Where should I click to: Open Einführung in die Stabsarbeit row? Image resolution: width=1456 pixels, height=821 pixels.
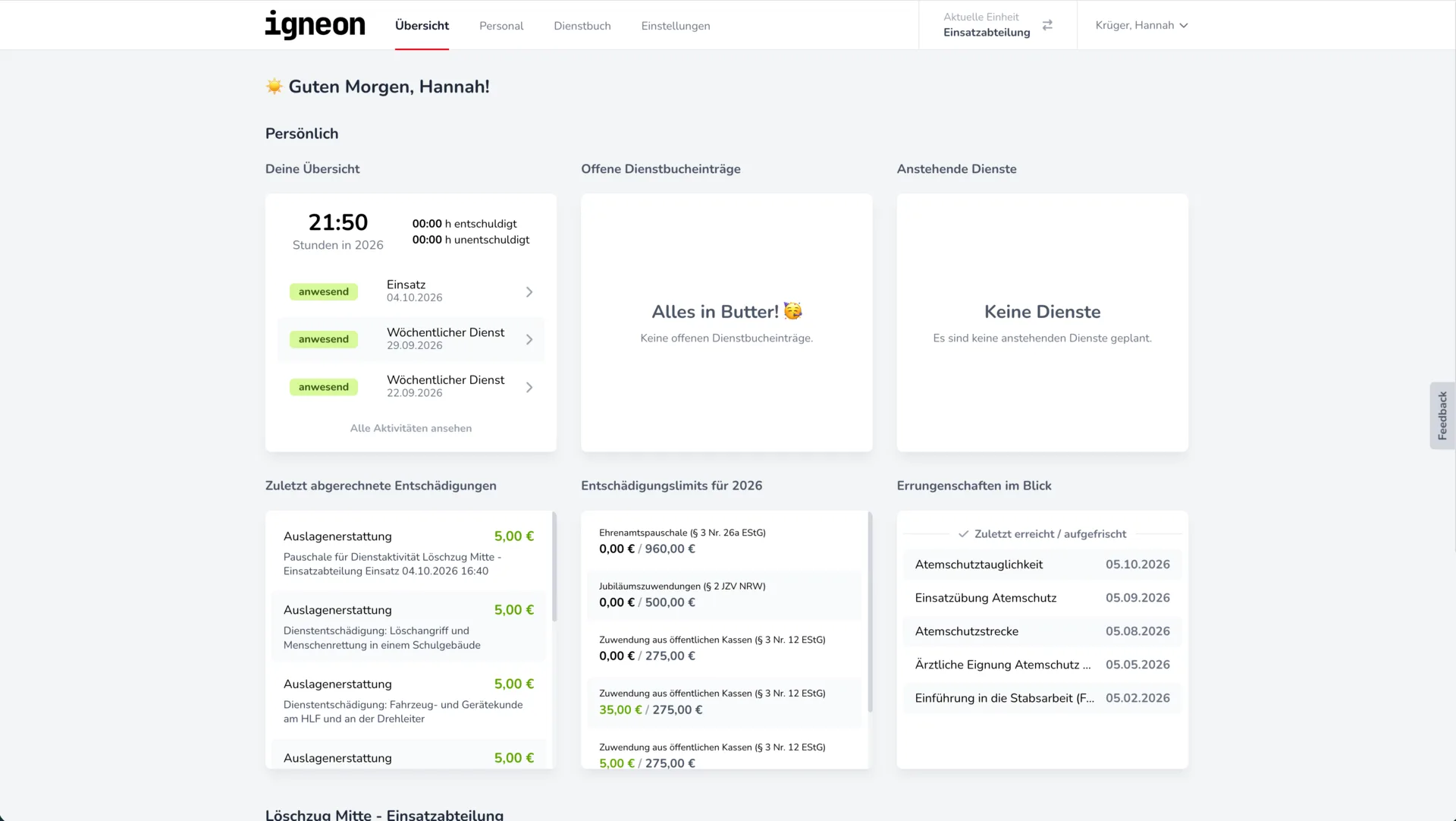[x=1042, y=698]
